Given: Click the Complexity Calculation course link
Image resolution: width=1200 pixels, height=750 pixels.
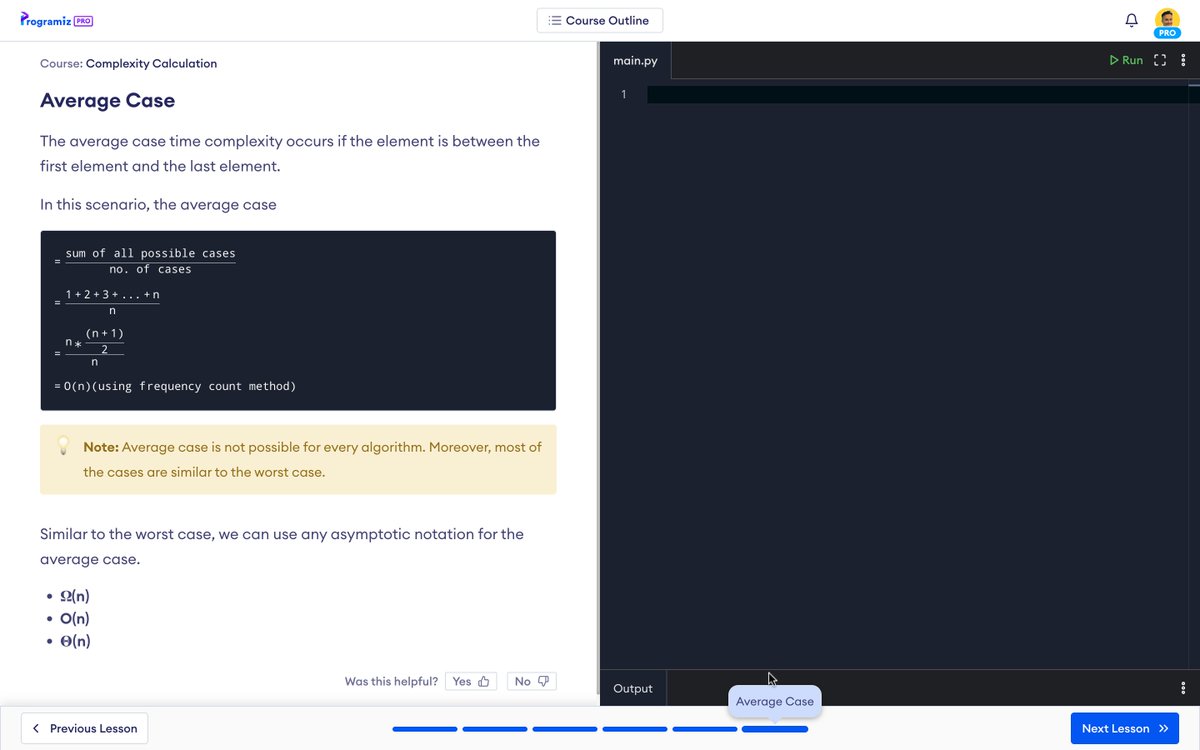Looking at the screenshot, I should click(x=151, y=63).
